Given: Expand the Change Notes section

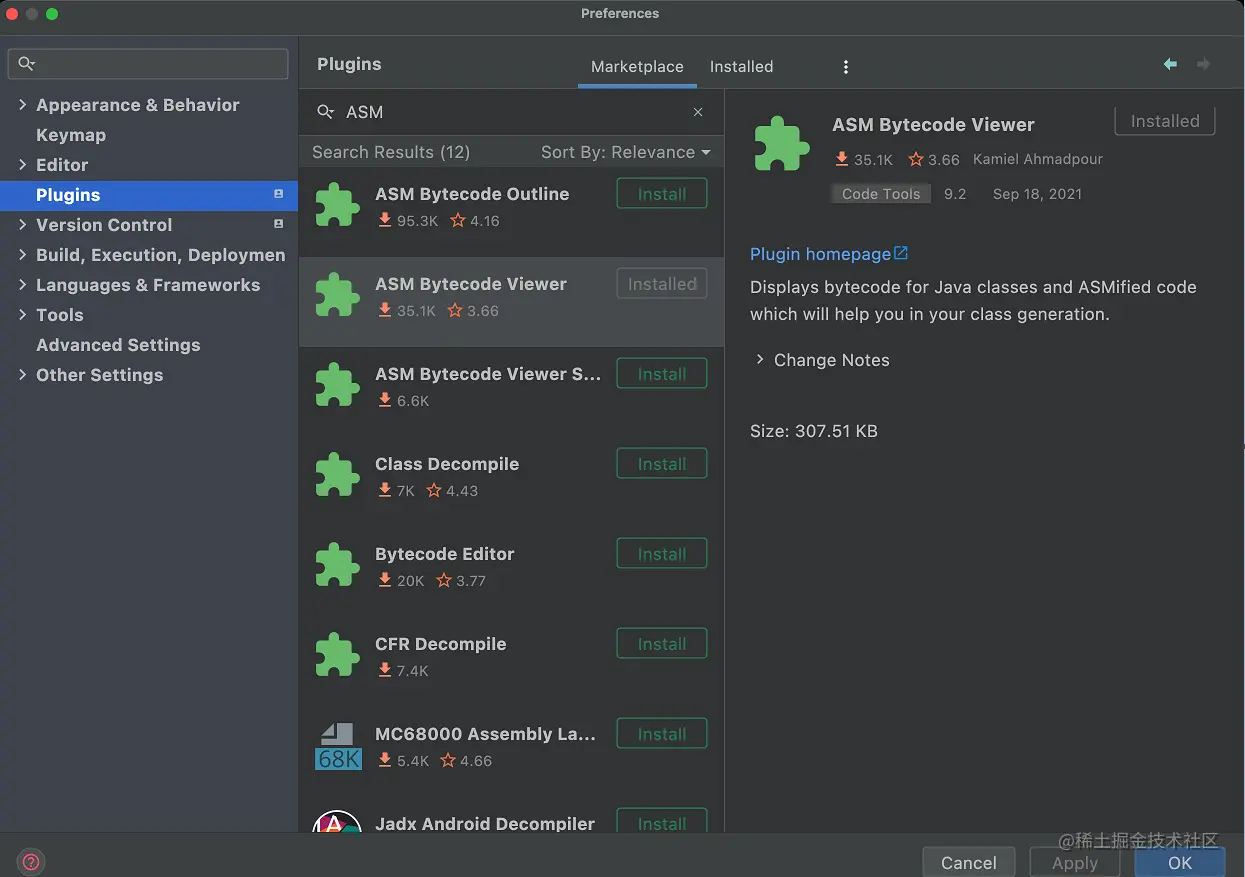Looking at the screenshot, I should point(760,360).
